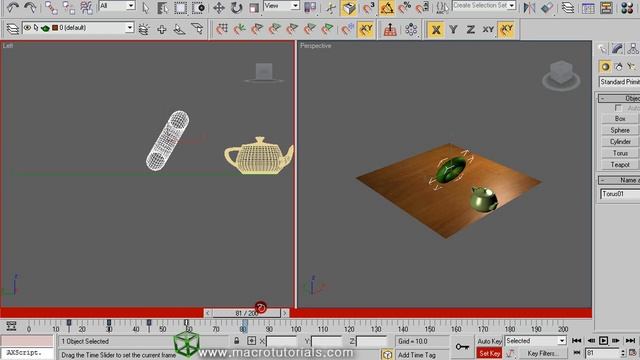Click the Autogrid icon
This screenshot has height=360, width=640.
coord(390,29)
